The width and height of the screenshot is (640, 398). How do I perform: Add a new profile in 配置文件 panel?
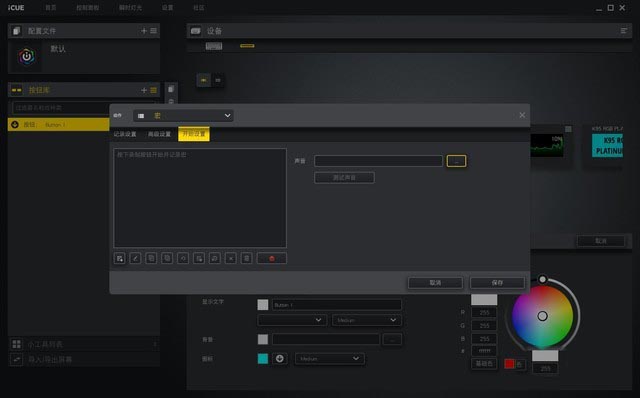coord(144,31)
